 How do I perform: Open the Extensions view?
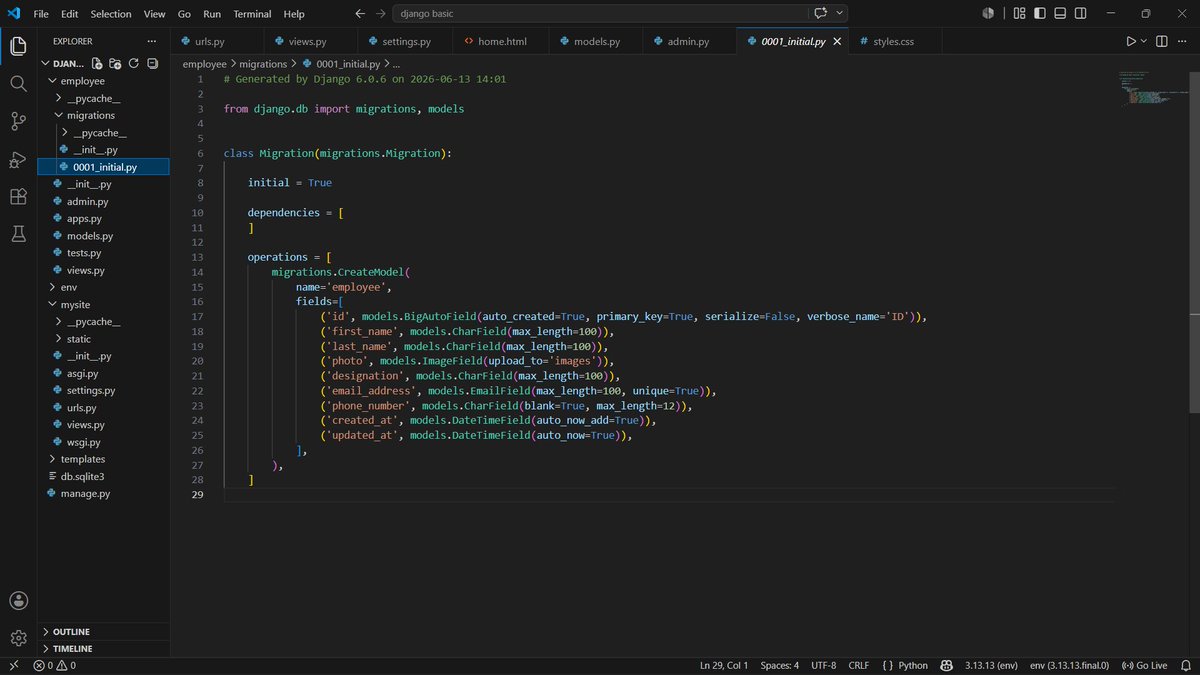coord(18,196)
